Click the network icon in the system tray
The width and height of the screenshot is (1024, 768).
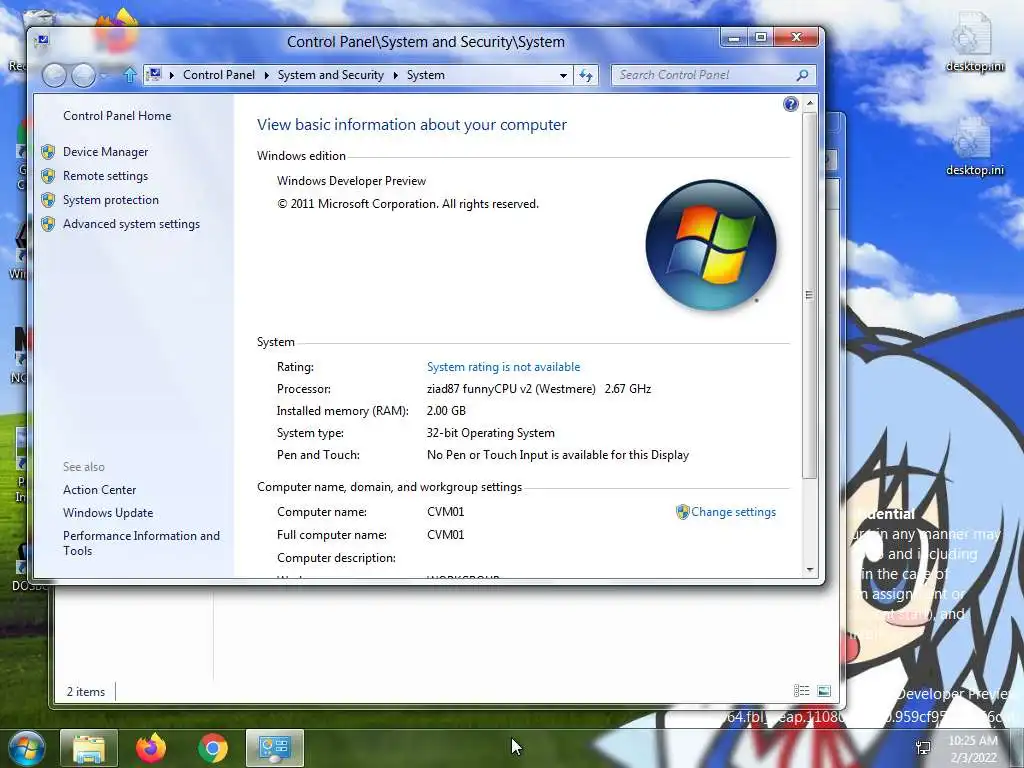point(923,747)
